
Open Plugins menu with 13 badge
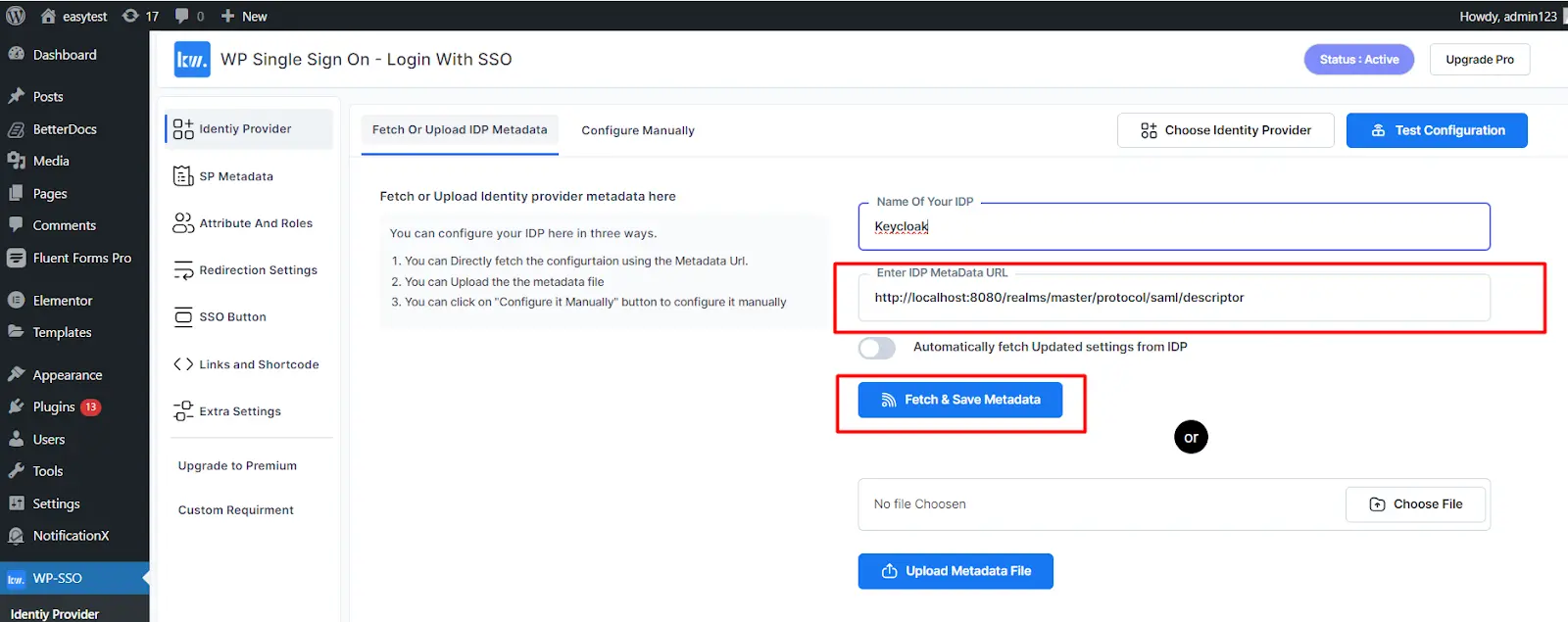coord(74,407)
